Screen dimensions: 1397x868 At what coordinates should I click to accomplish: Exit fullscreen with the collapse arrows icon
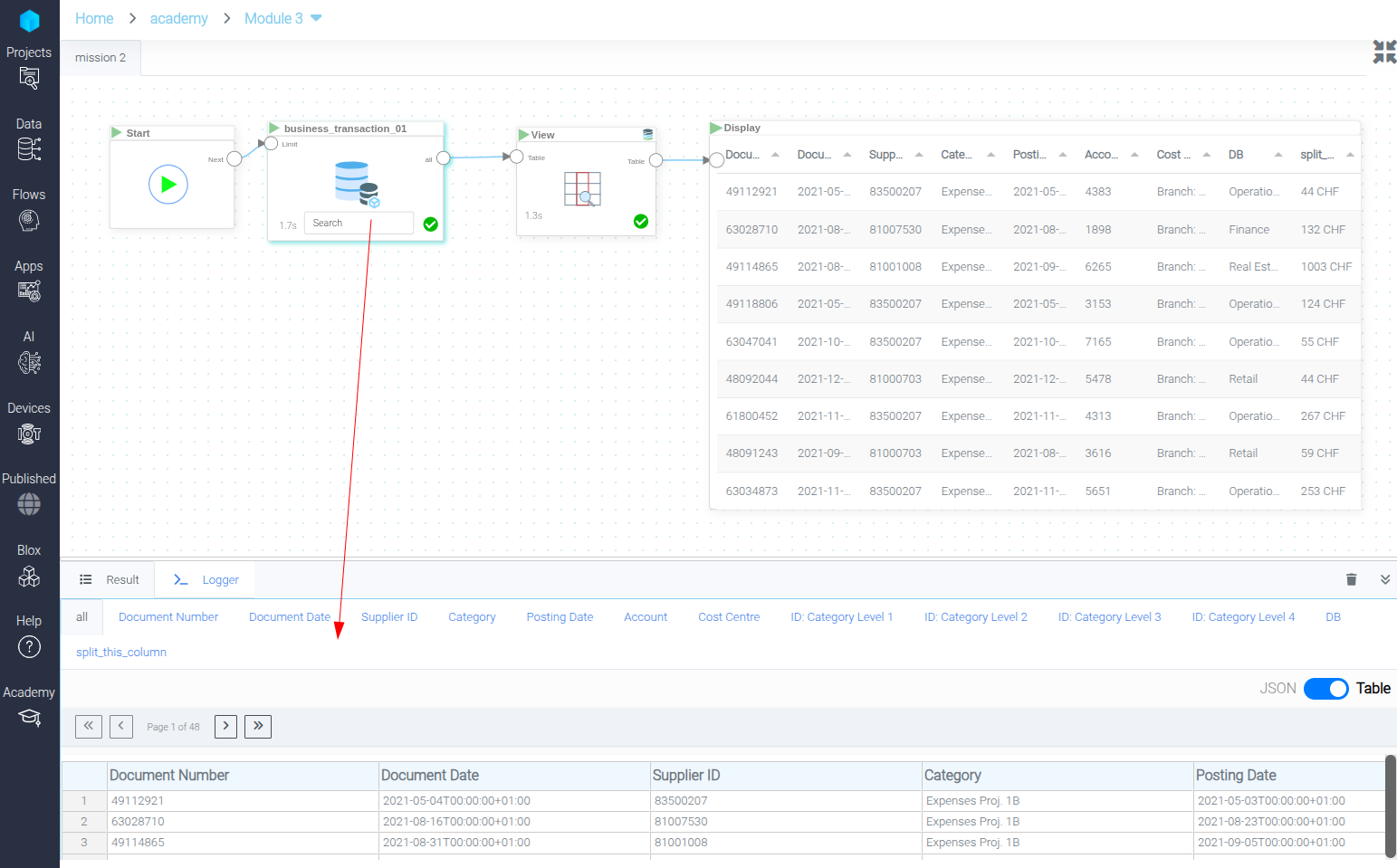[x=1383, y=52]
